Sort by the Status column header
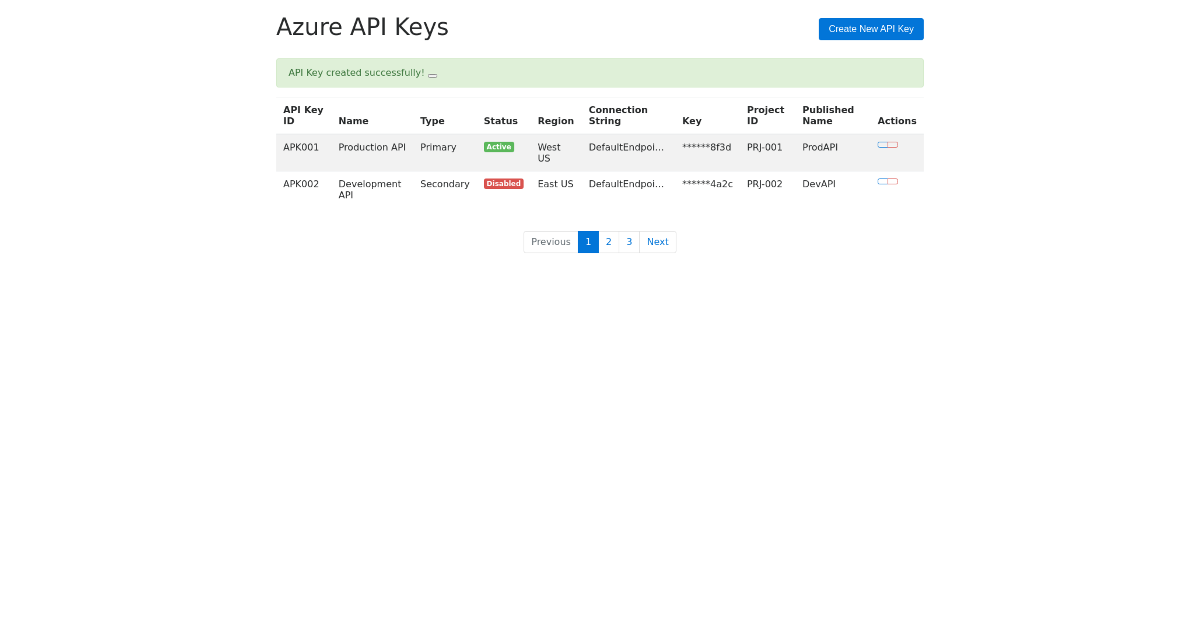Screen dimensions: 1200x630 pyautogui.click(x=500, y=120)
